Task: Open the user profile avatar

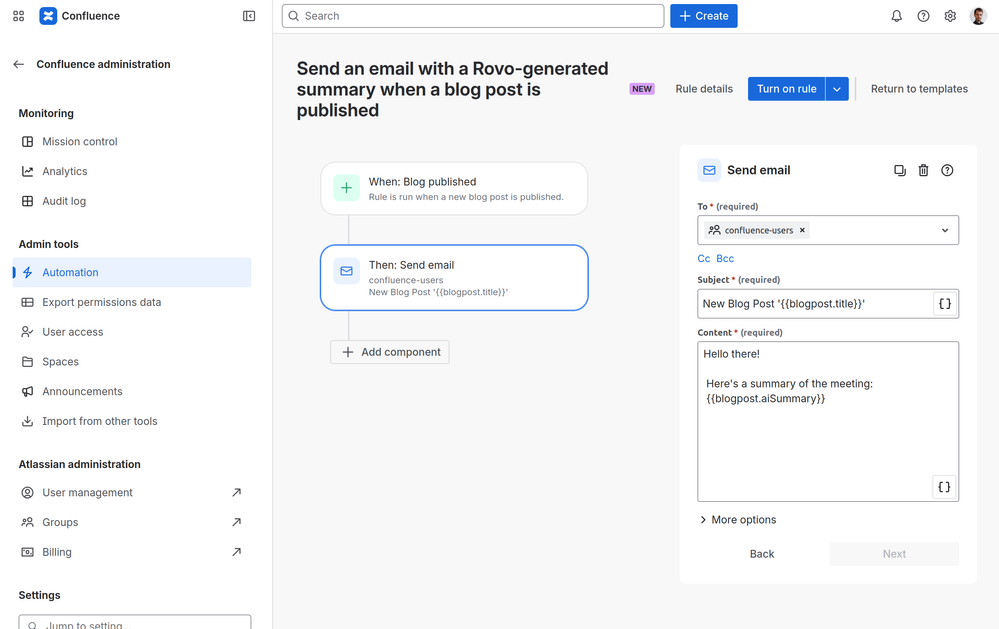Action: click(x=978, y=16)
